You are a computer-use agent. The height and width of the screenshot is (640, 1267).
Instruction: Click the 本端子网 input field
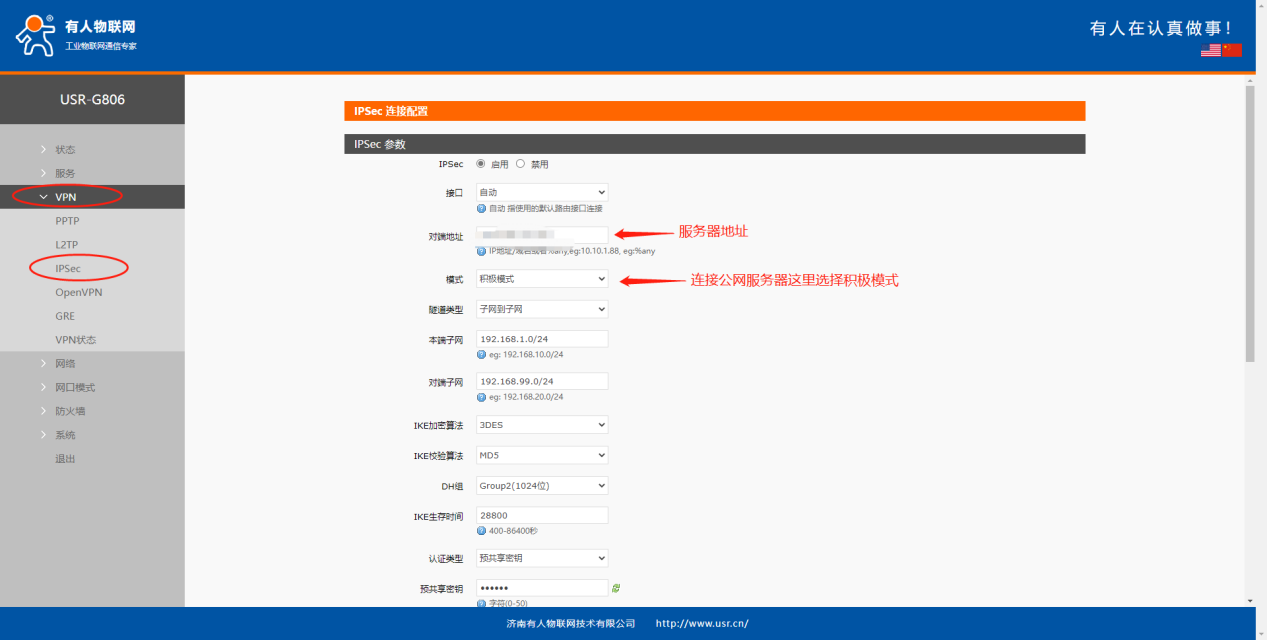(542, 339)
